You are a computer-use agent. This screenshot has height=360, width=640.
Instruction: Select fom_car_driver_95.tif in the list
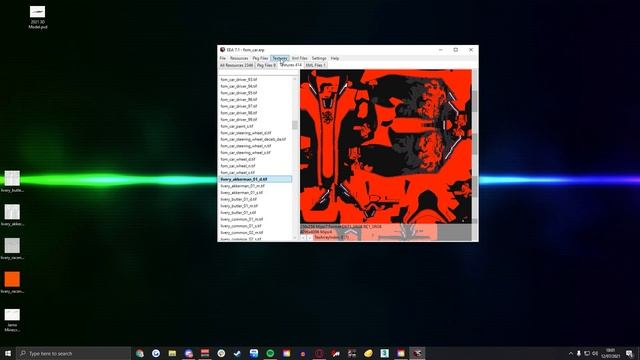tap(255, 93)
